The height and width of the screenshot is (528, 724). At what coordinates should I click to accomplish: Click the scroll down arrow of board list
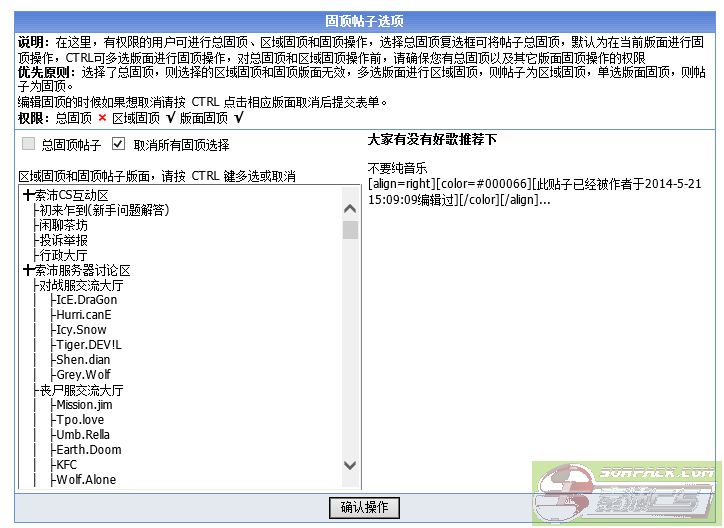(350, 465)
